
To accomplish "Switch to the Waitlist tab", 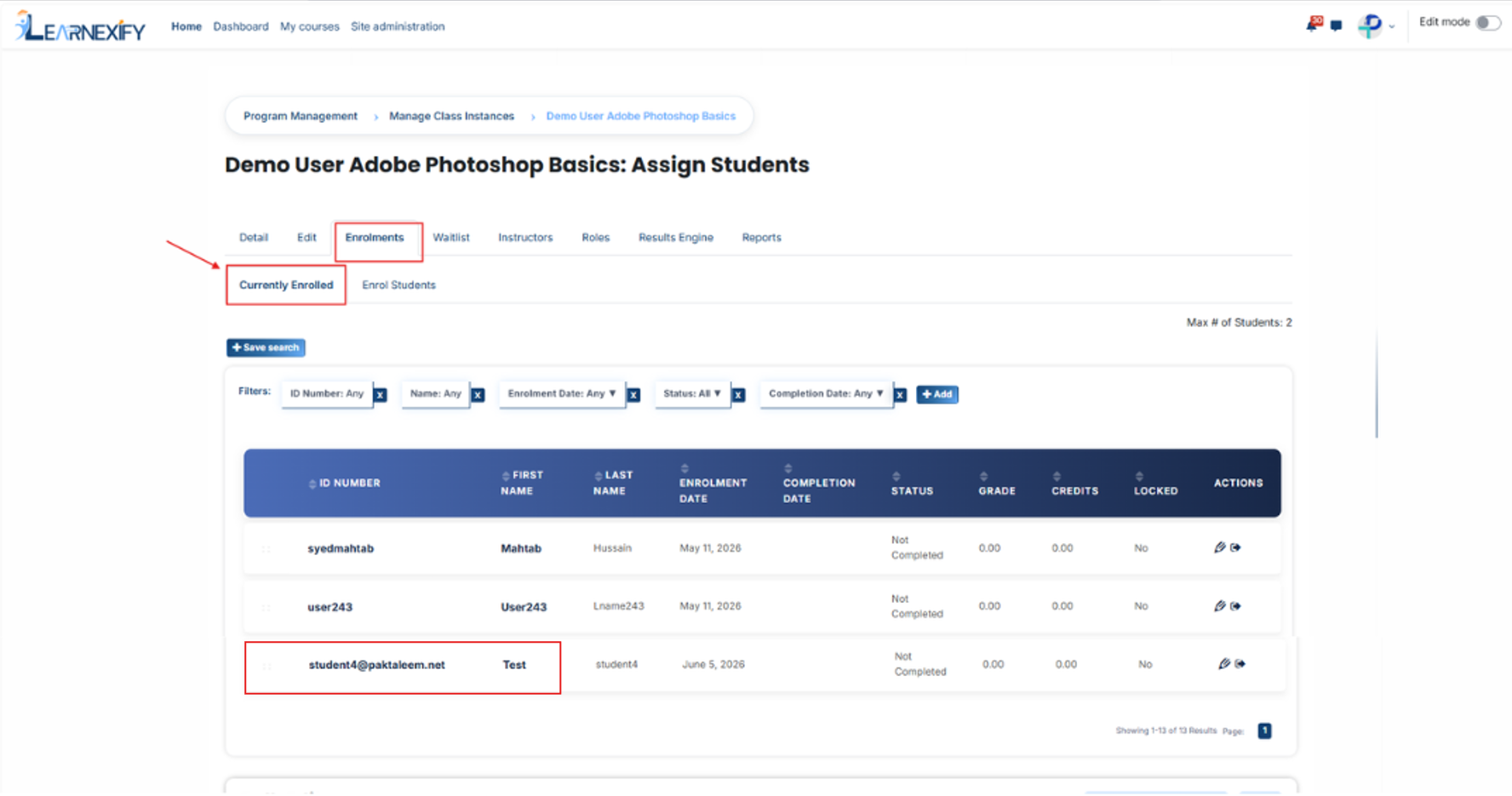I will click(x=451, y=238).
